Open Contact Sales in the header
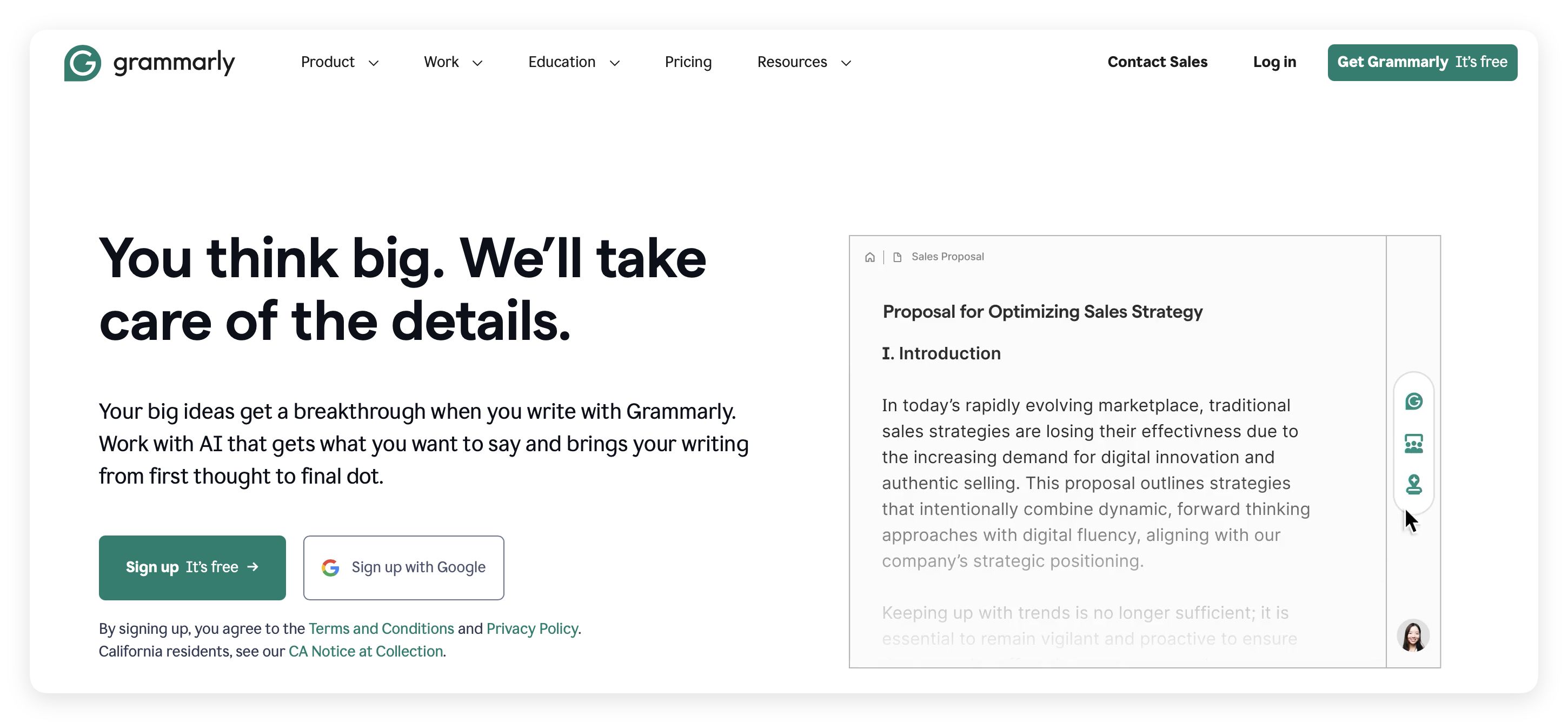 (x=1157, y=62)
